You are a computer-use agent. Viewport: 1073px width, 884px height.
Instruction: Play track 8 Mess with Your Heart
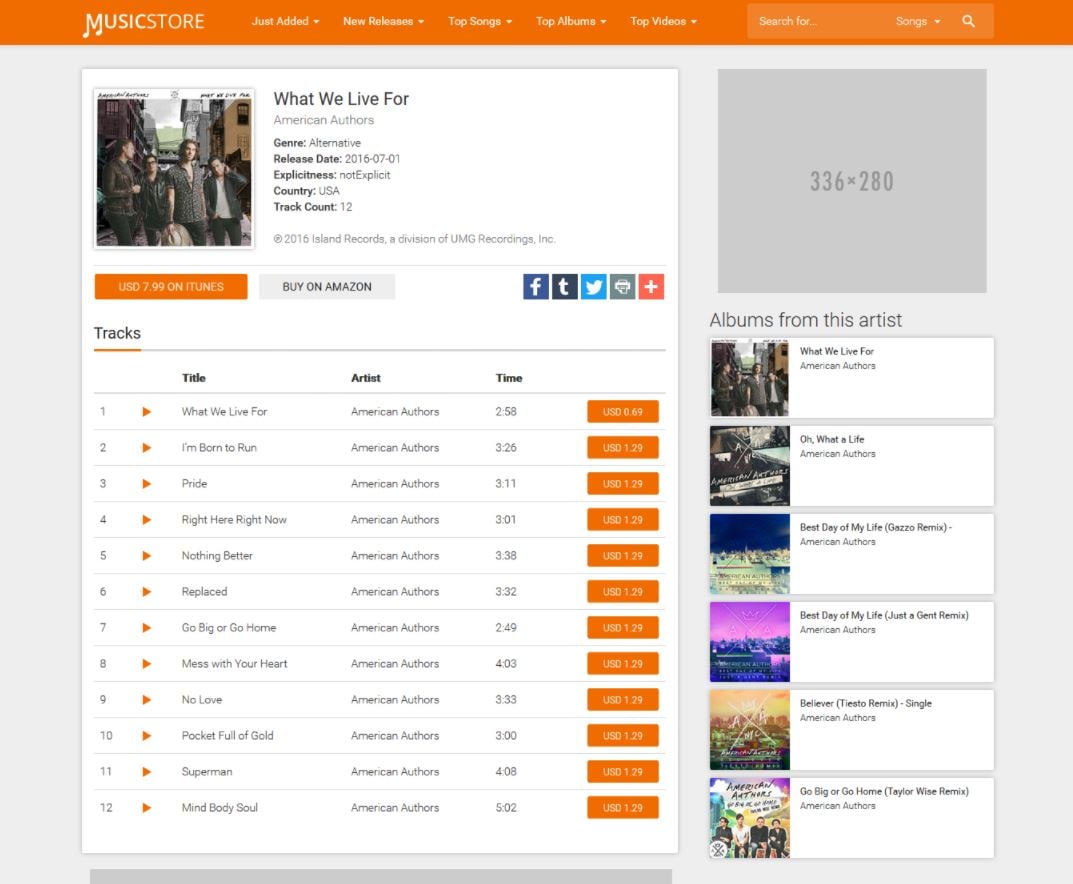tap(146, 664)
